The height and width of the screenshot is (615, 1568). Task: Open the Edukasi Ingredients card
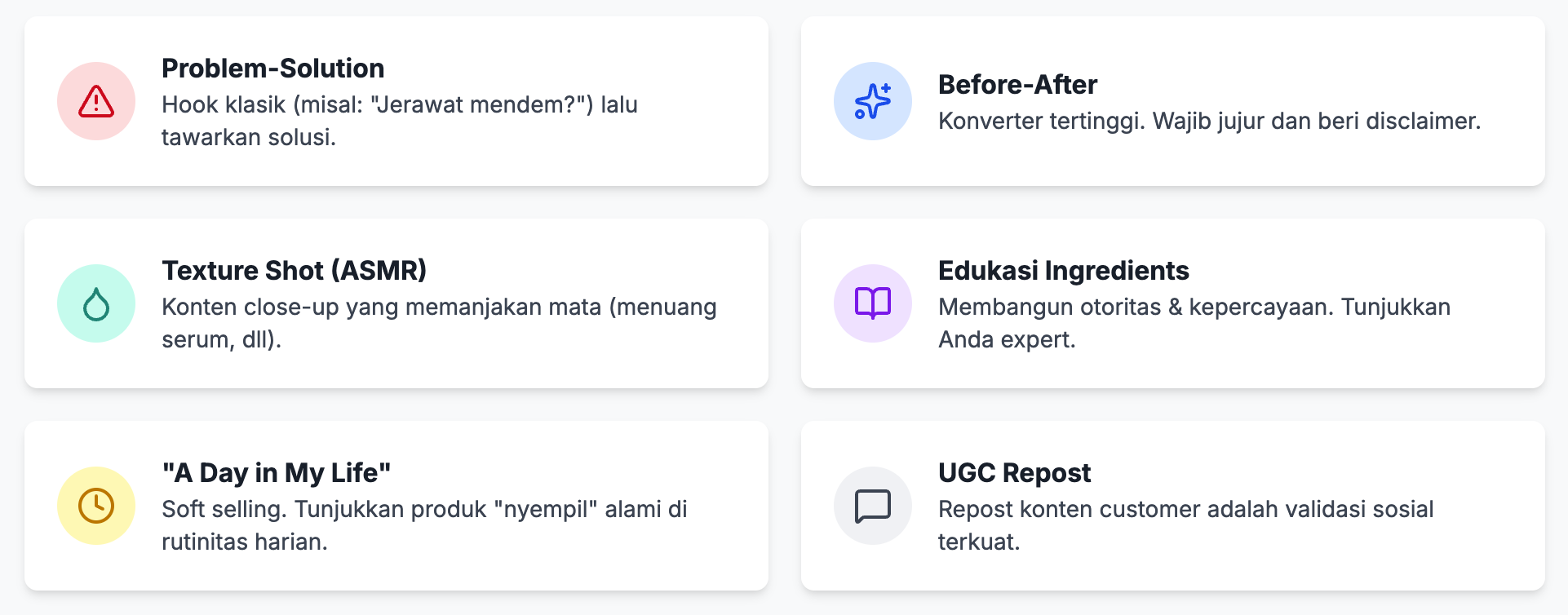(1172, 303)
